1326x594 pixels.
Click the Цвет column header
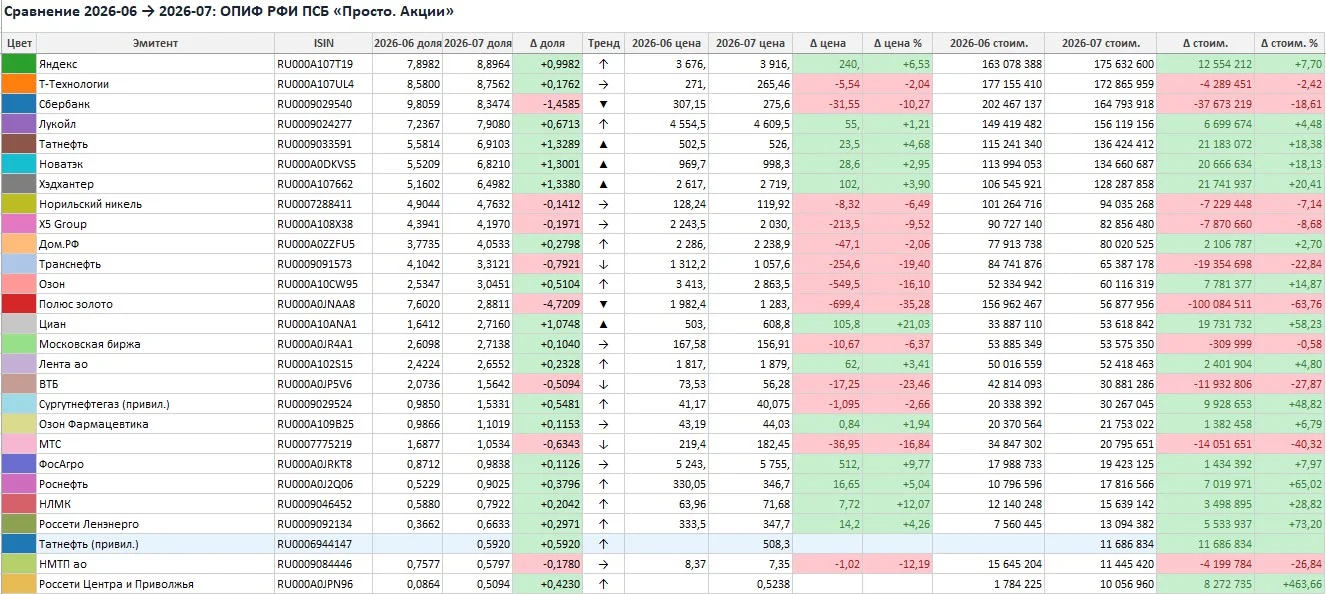pos(18,43)
